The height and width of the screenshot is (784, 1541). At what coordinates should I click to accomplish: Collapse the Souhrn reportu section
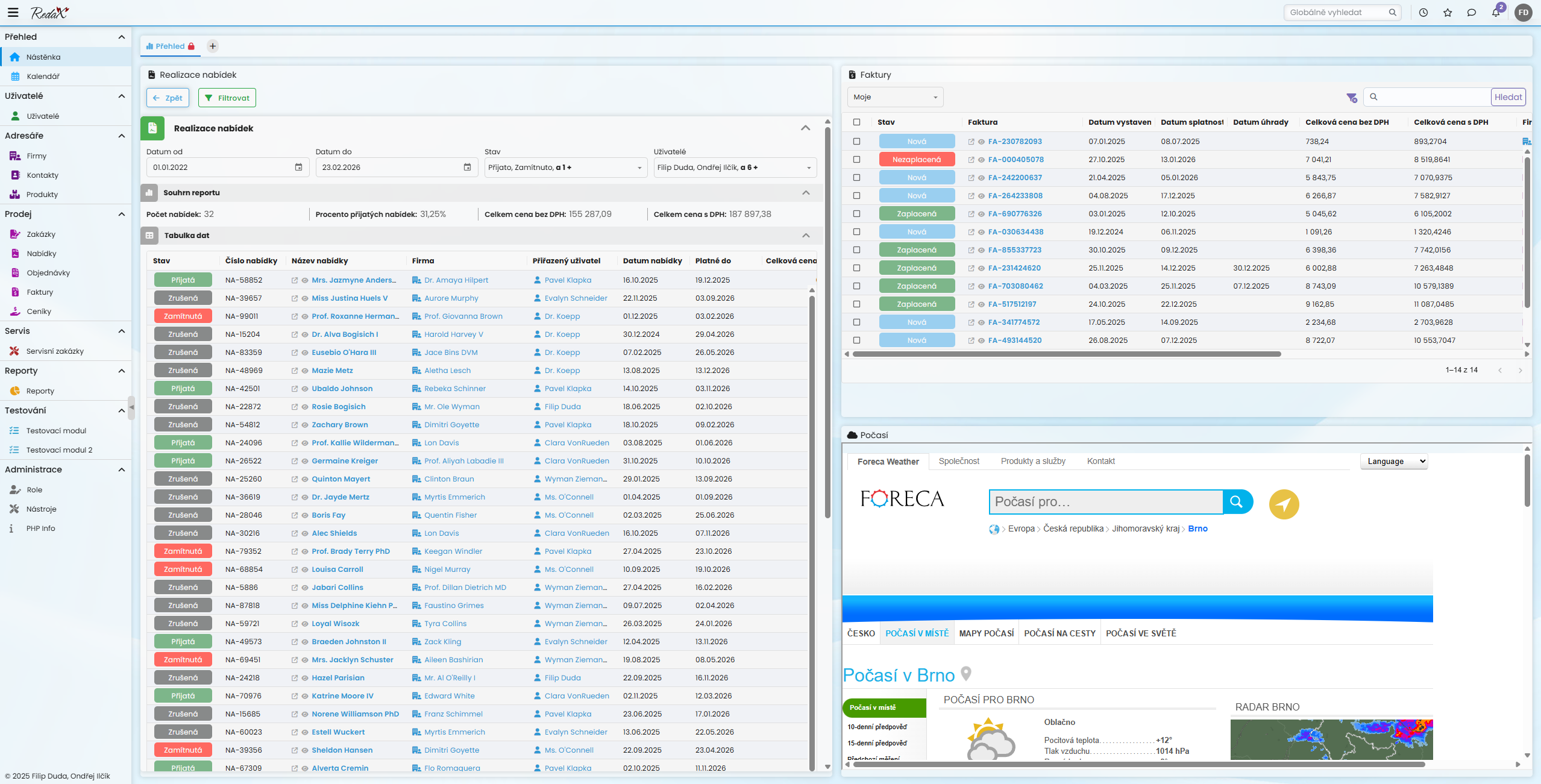click(805, 192)
